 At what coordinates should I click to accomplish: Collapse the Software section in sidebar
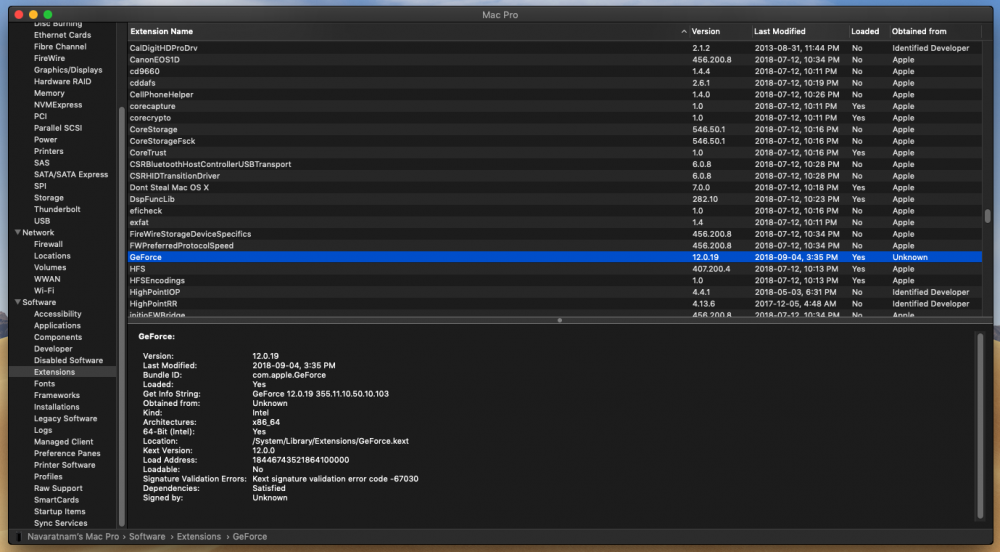(18, 302)
